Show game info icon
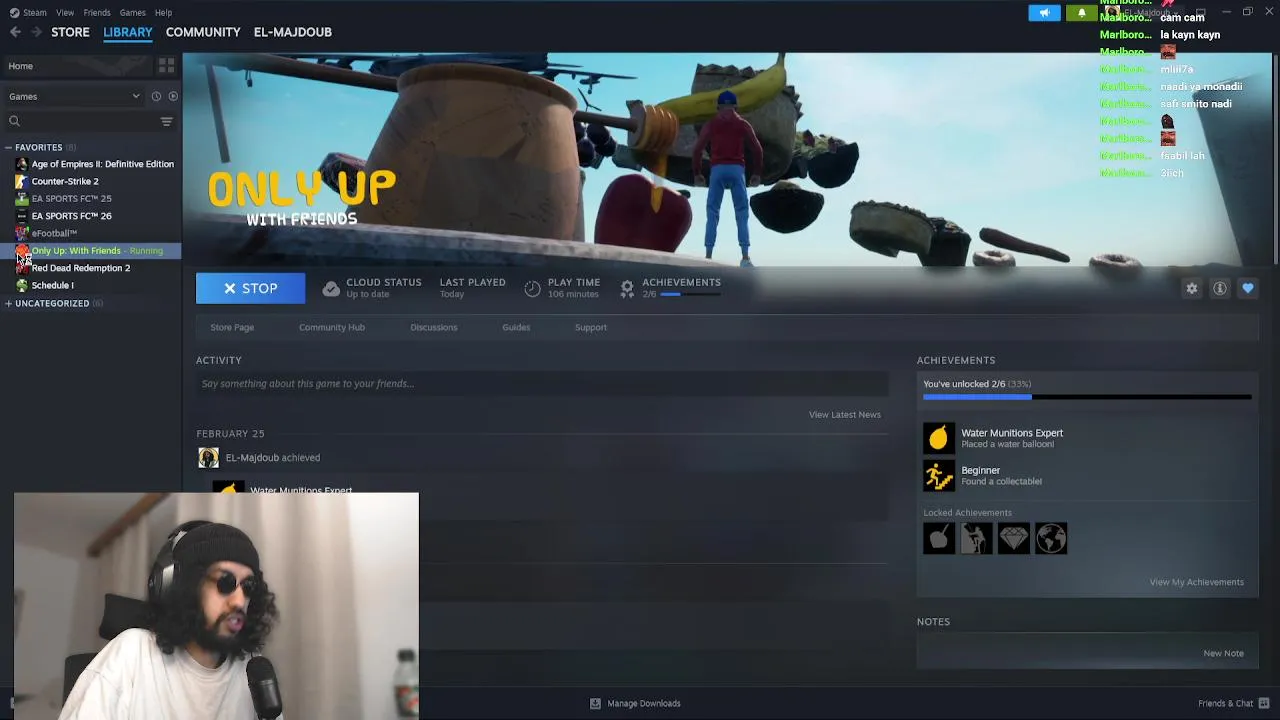 (1220, 288)
